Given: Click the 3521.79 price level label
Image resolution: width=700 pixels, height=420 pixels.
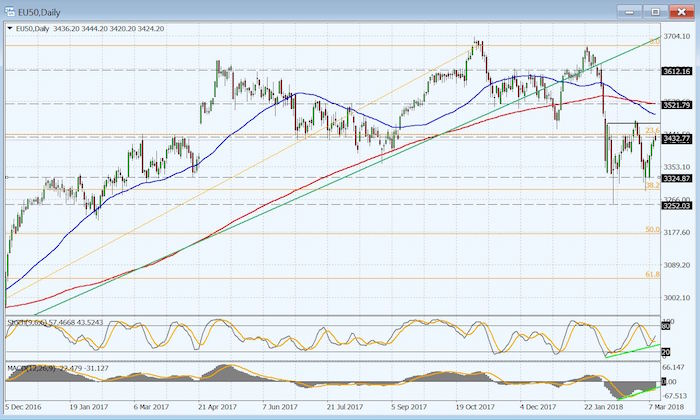Looking at the screenshot, I should pyautogui.click(x=677, y=105).
